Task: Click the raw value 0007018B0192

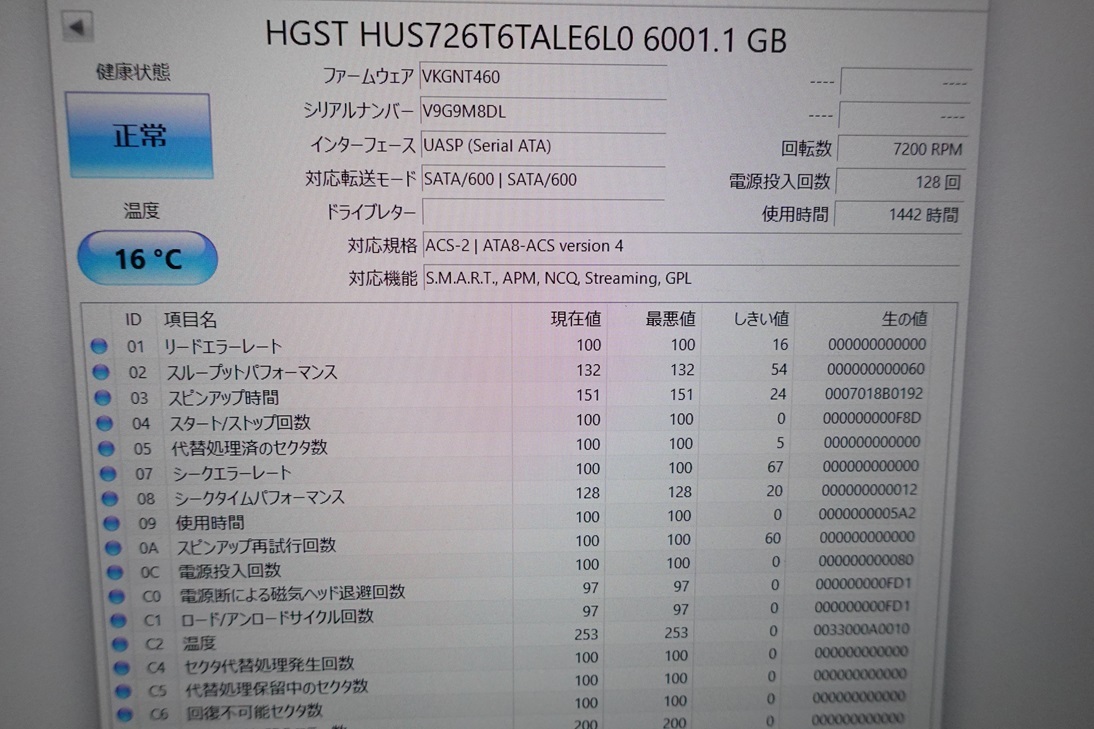Action: pos(874,393)
